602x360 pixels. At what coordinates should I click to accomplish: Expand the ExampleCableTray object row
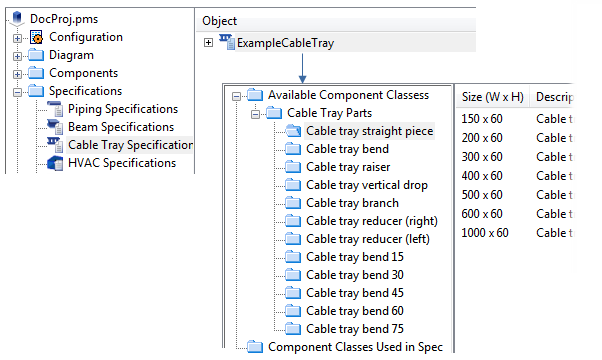(x=208, y=43)
